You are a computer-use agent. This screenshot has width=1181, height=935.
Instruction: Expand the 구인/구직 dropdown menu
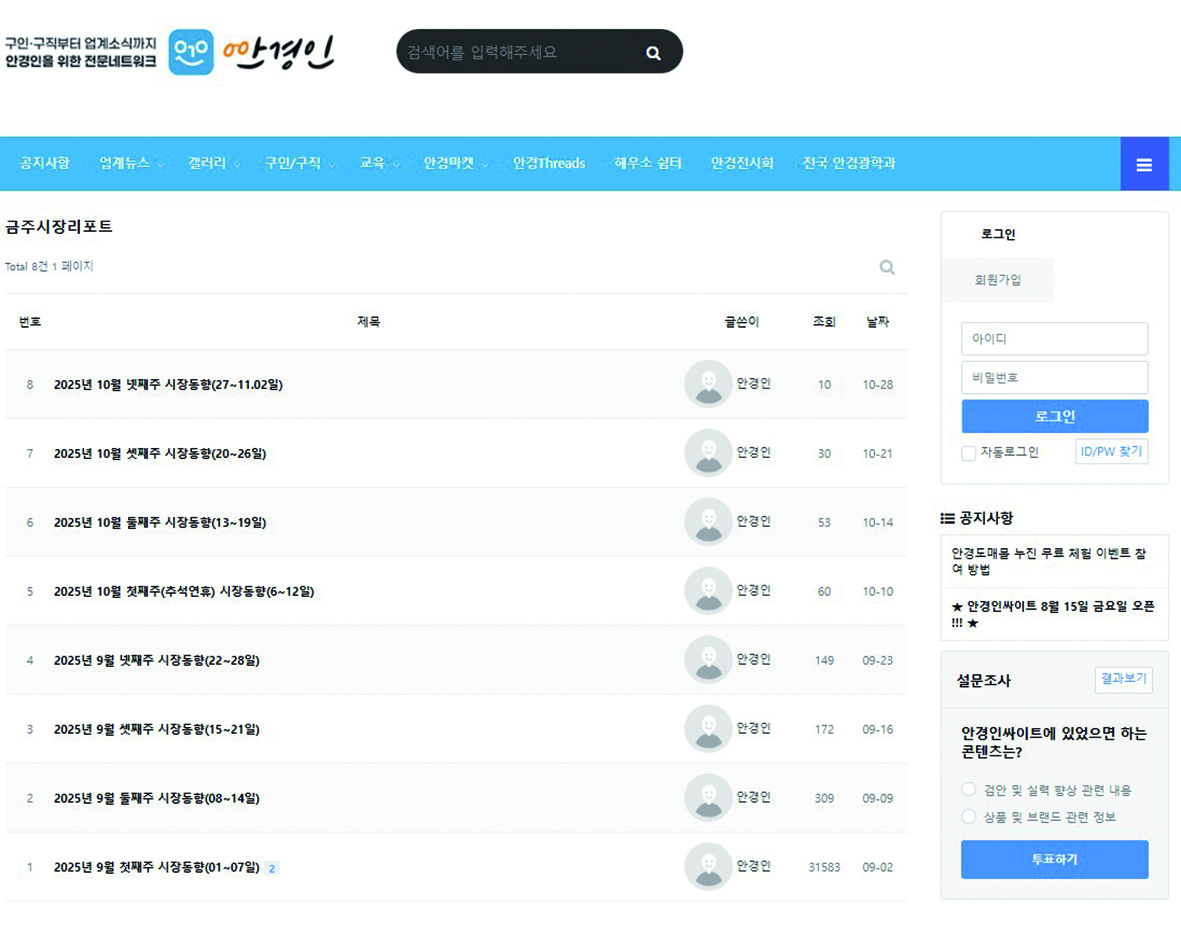coord(299,163)
